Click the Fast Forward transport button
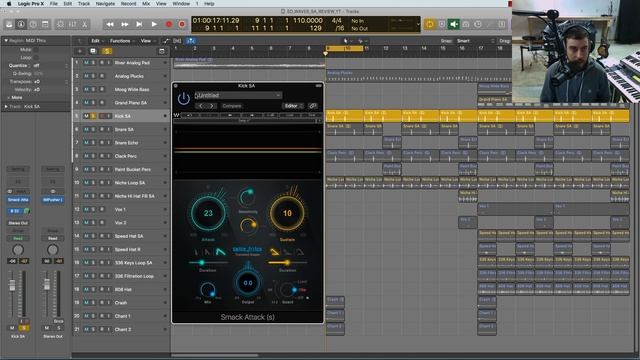 [124, 24]
